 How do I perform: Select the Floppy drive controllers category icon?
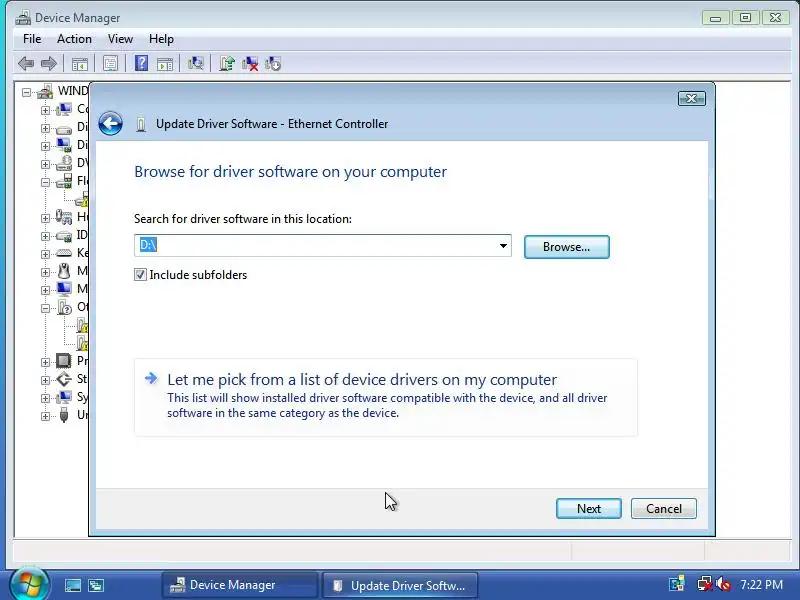pyautogui.click(x=64, y=181)
